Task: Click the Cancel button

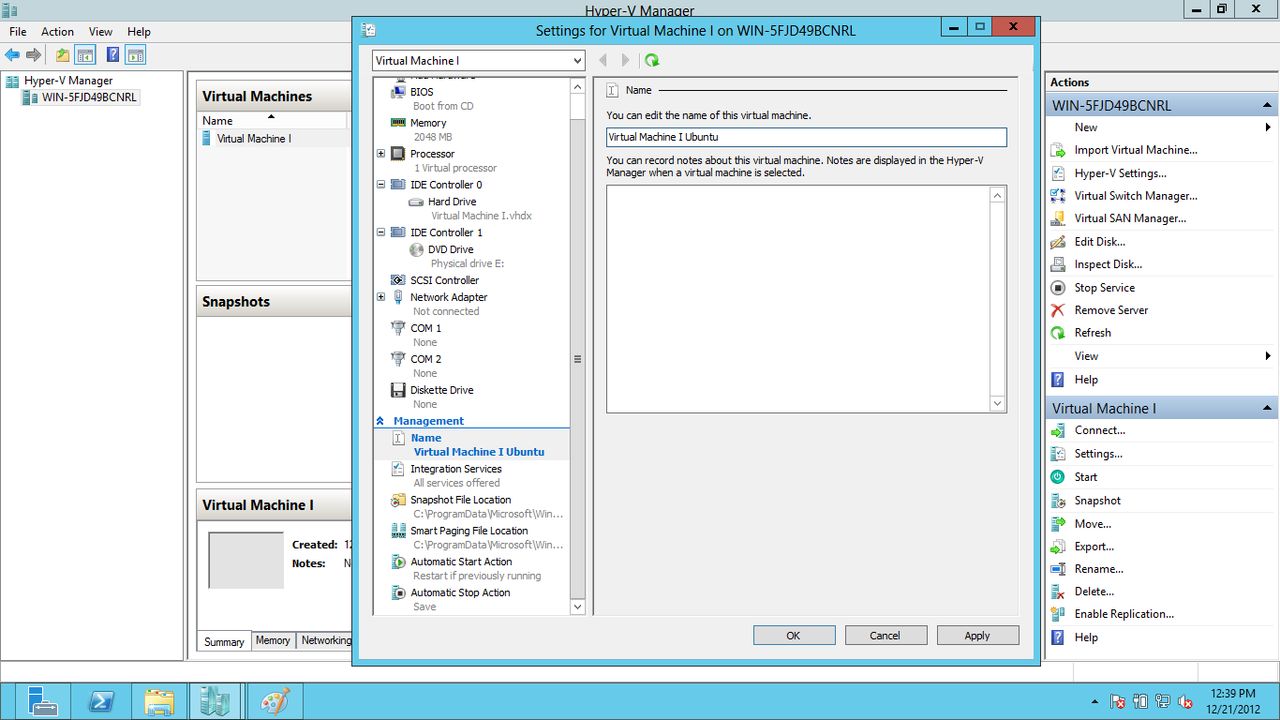Action: 885,635
